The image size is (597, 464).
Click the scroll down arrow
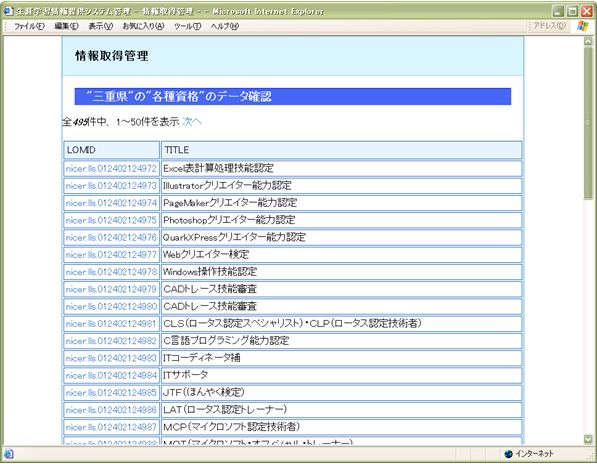pyautogui.click(x=588, y=439)
